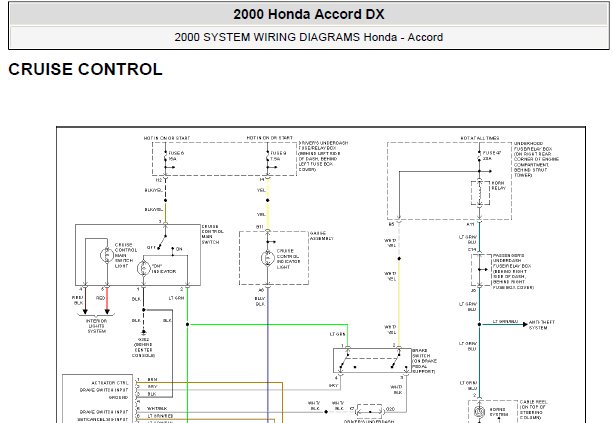Screen dimensions: 613x423
Task: Click the G302 ground symbol
Action: 143,333
